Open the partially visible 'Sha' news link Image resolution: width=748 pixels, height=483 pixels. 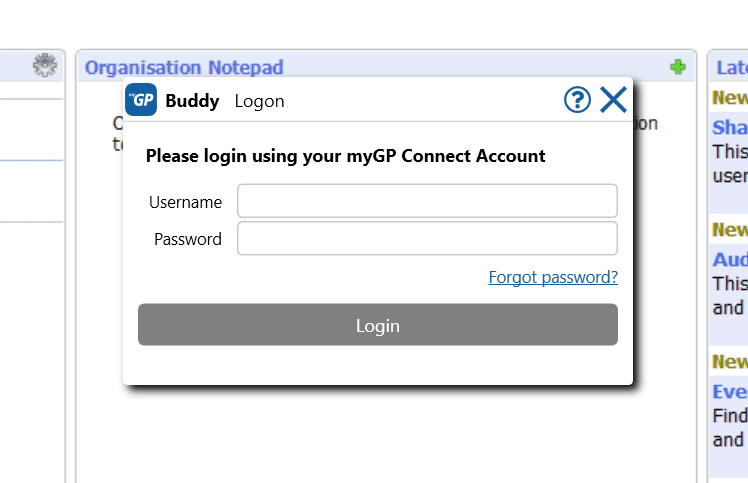[730, 127]
